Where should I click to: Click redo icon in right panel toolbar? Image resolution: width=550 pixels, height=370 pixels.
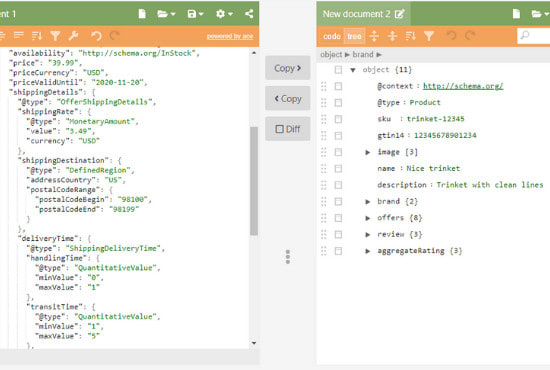click(470, 35)
